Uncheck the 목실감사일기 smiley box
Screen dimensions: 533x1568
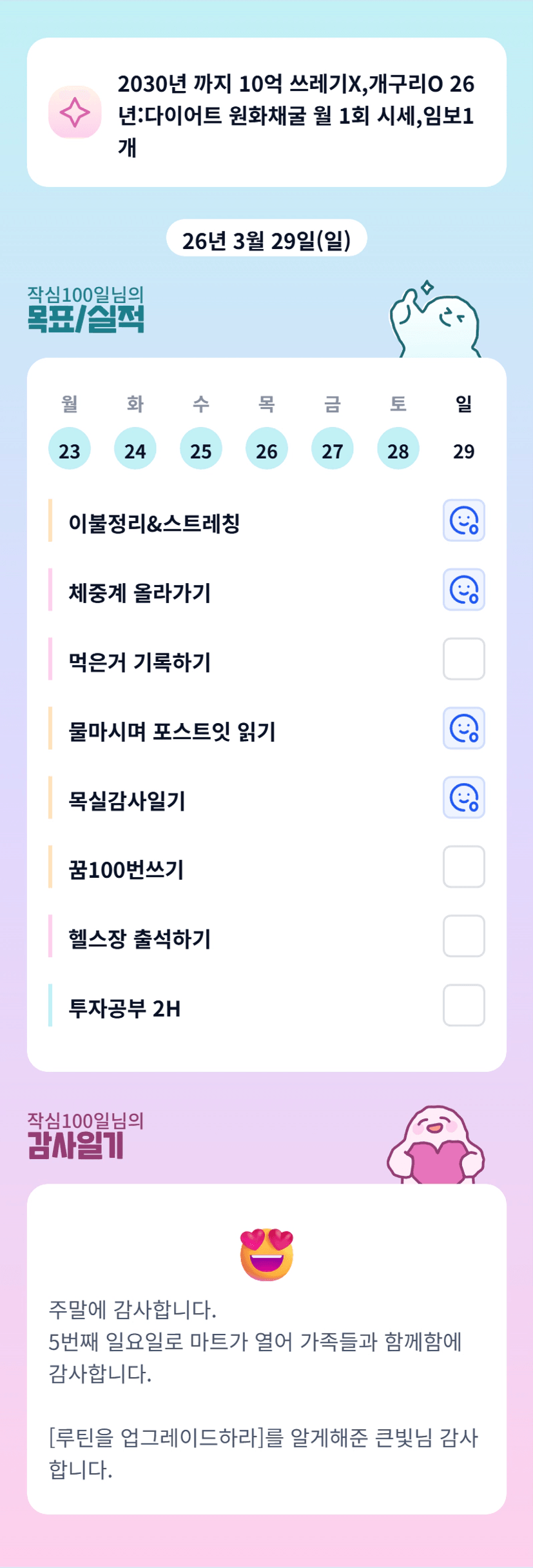pyautogui.click(x=463, y=797)
